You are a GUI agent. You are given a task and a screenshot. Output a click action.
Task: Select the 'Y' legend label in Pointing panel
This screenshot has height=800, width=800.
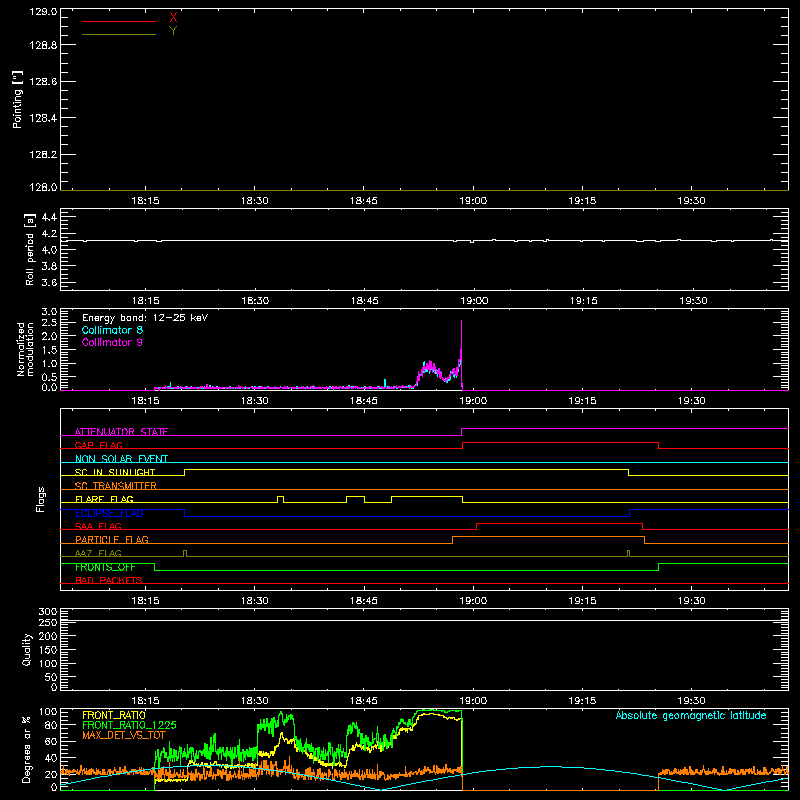point(173,31)
